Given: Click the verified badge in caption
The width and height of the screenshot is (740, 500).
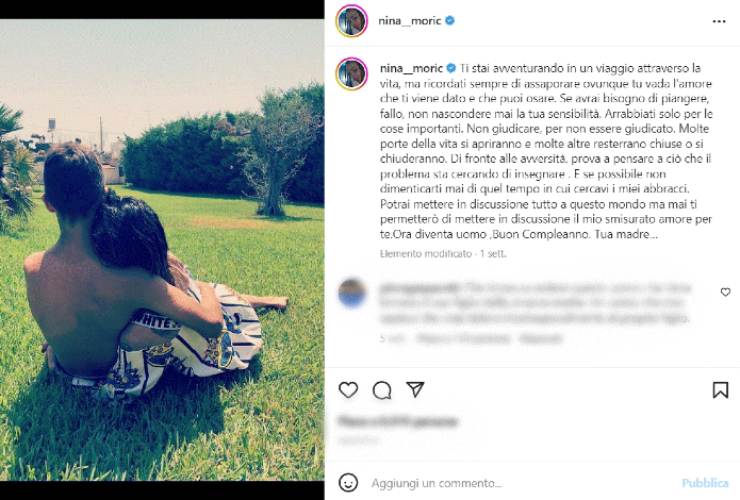Looking at the screenshot, I should click(451, 68).
